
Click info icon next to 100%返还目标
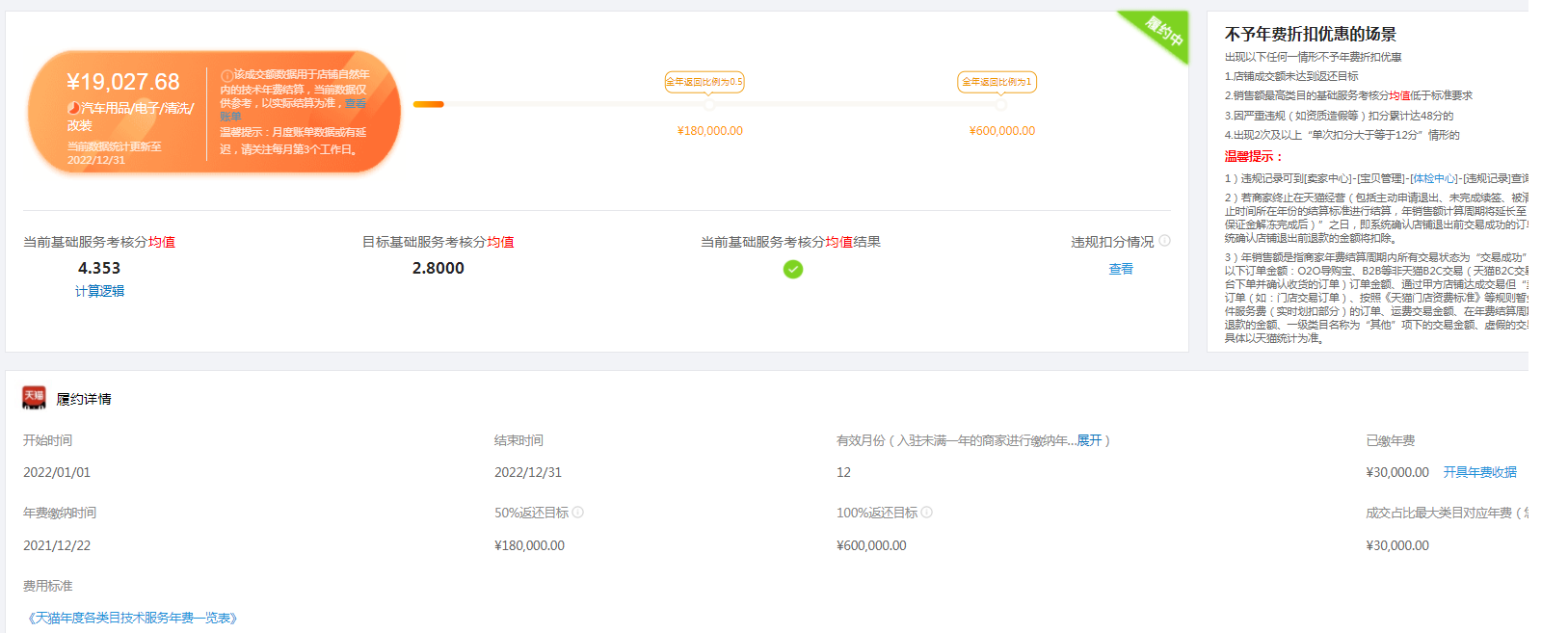coord(927,513)
